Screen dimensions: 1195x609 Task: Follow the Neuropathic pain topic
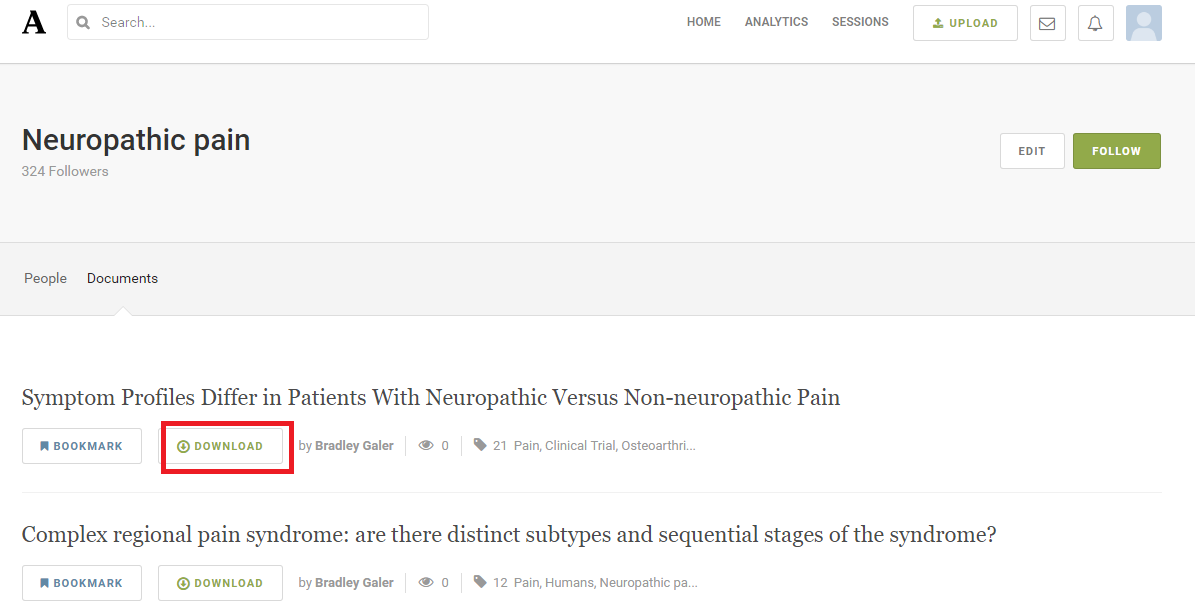(1117, 151)
